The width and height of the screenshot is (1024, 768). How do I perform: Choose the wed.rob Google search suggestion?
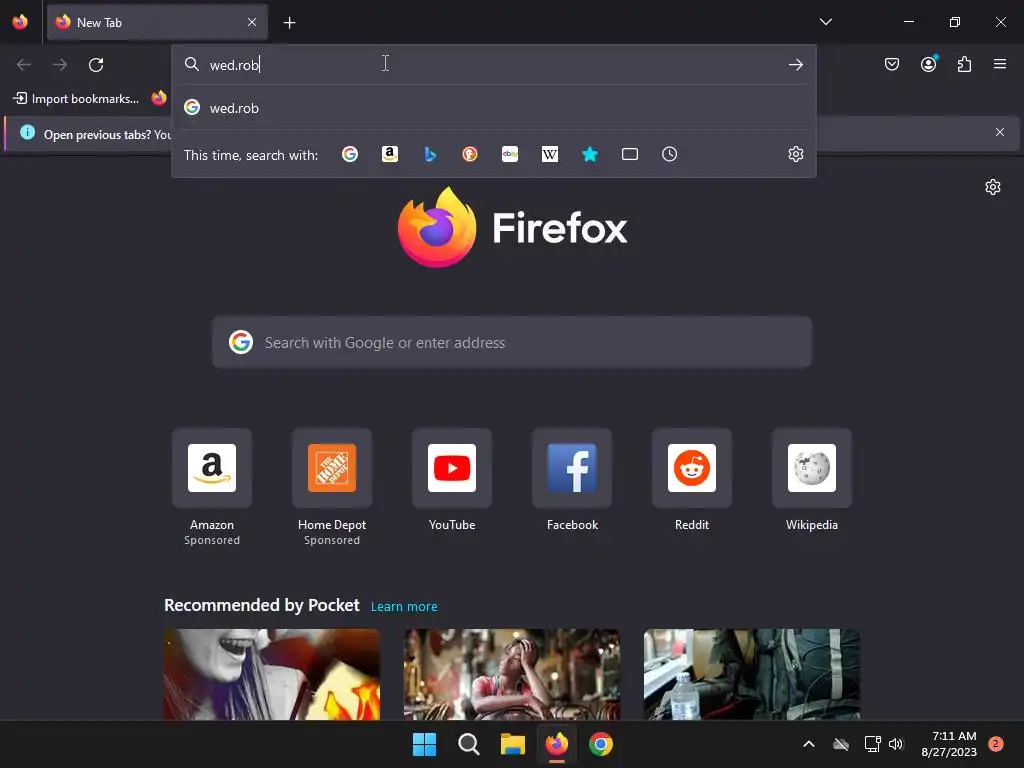[x=494, y=108]
